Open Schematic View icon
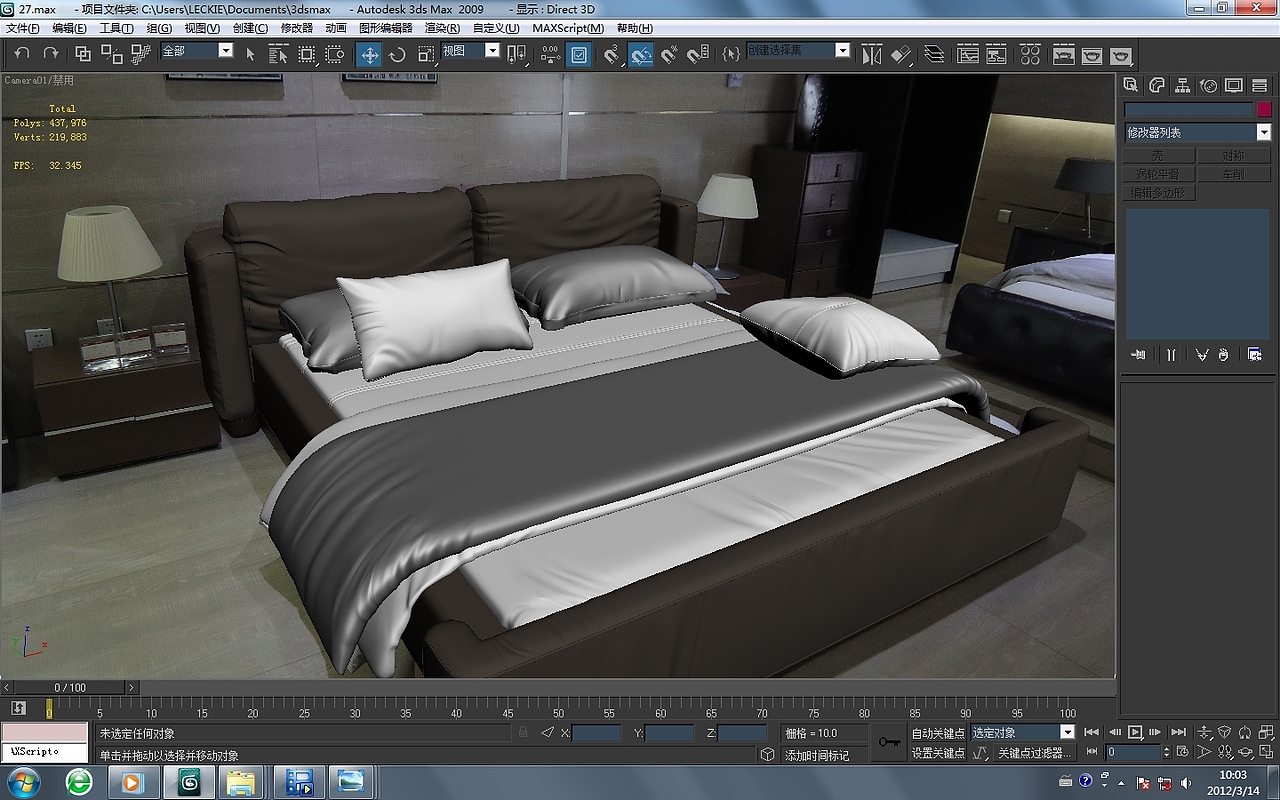The image size is (1280, 800). [x=997, y=54]
